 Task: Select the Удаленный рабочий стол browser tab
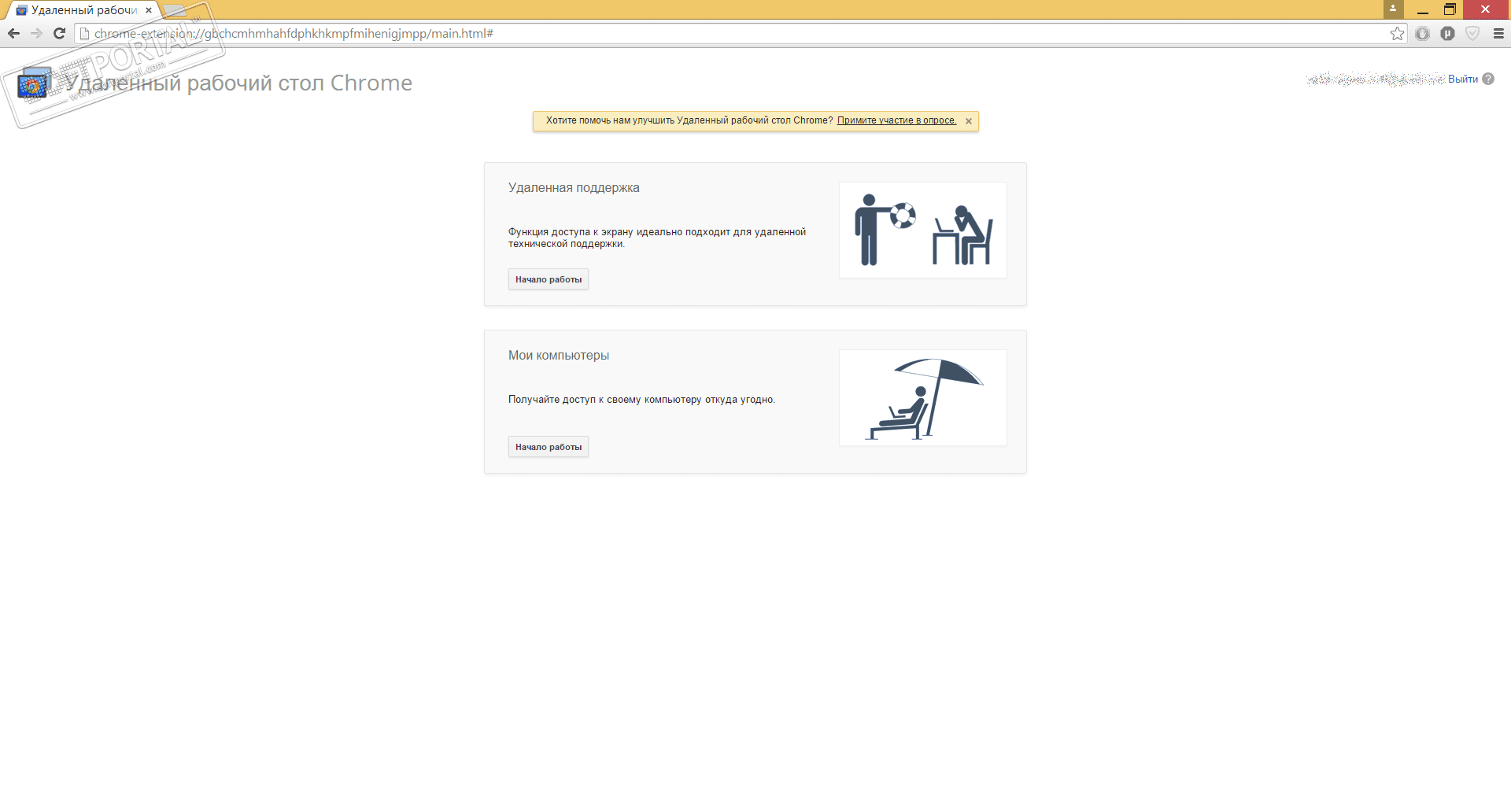84,10
